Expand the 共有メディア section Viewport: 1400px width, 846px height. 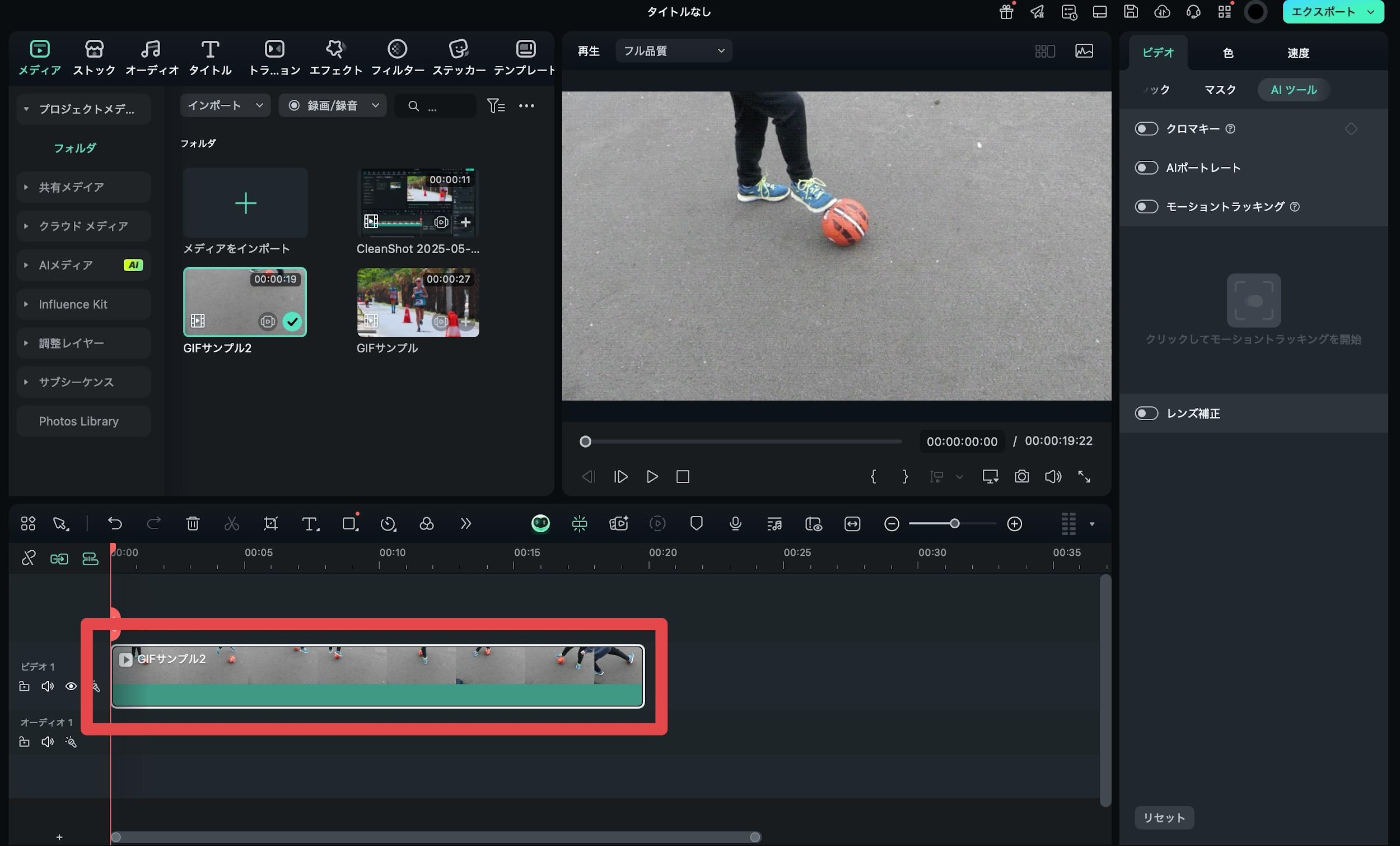point(26,187)
